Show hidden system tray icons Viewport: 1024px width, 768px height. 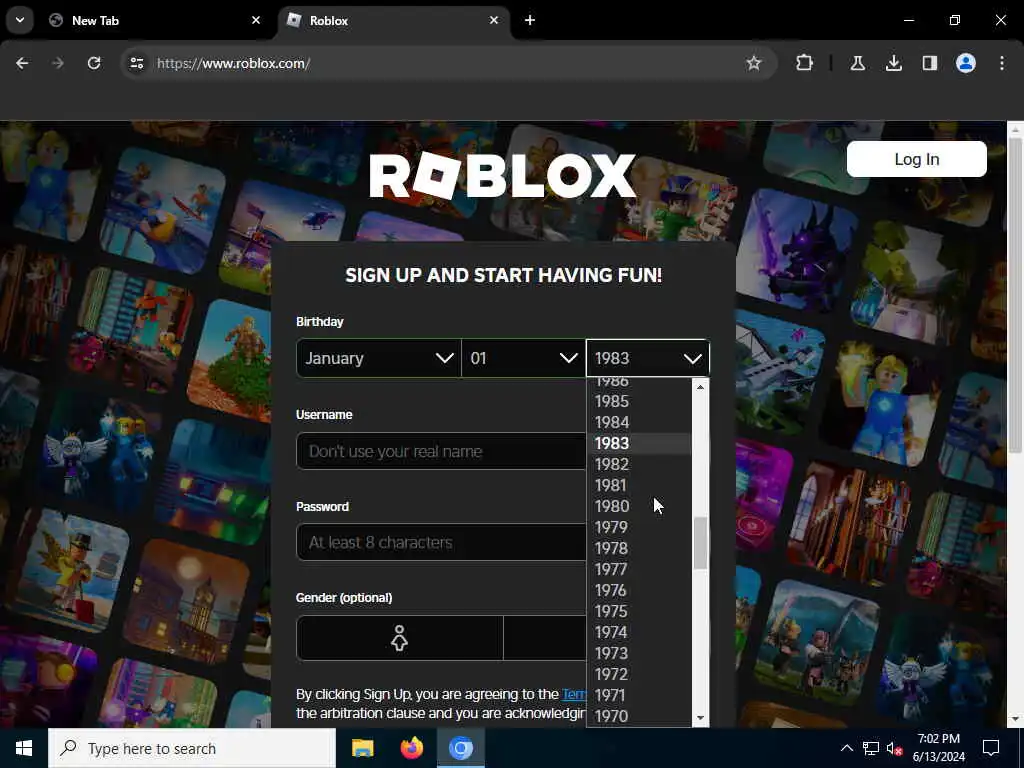pyautogui.click(x=846, y=748)
